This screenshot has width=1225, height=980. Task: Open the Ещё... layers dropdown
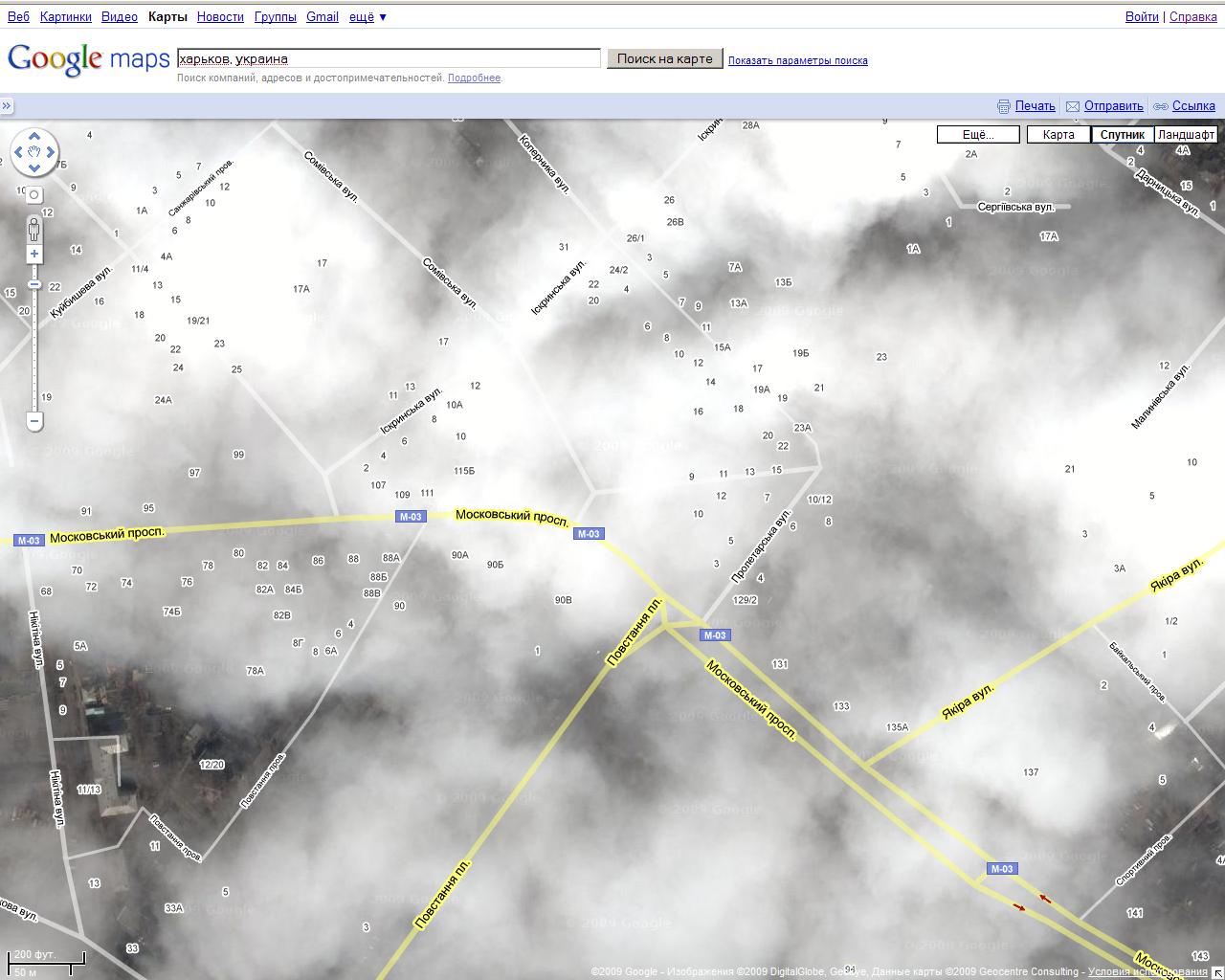click(977, 135)
